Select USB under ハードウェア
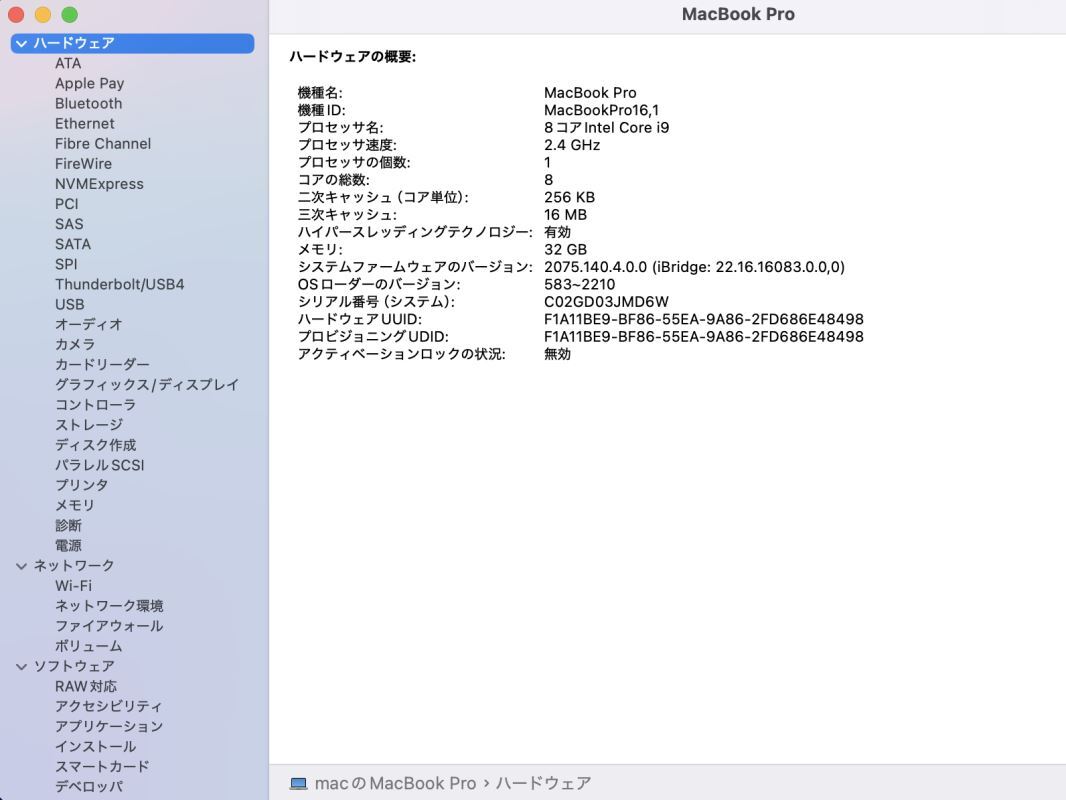 (x=69, y=304)
